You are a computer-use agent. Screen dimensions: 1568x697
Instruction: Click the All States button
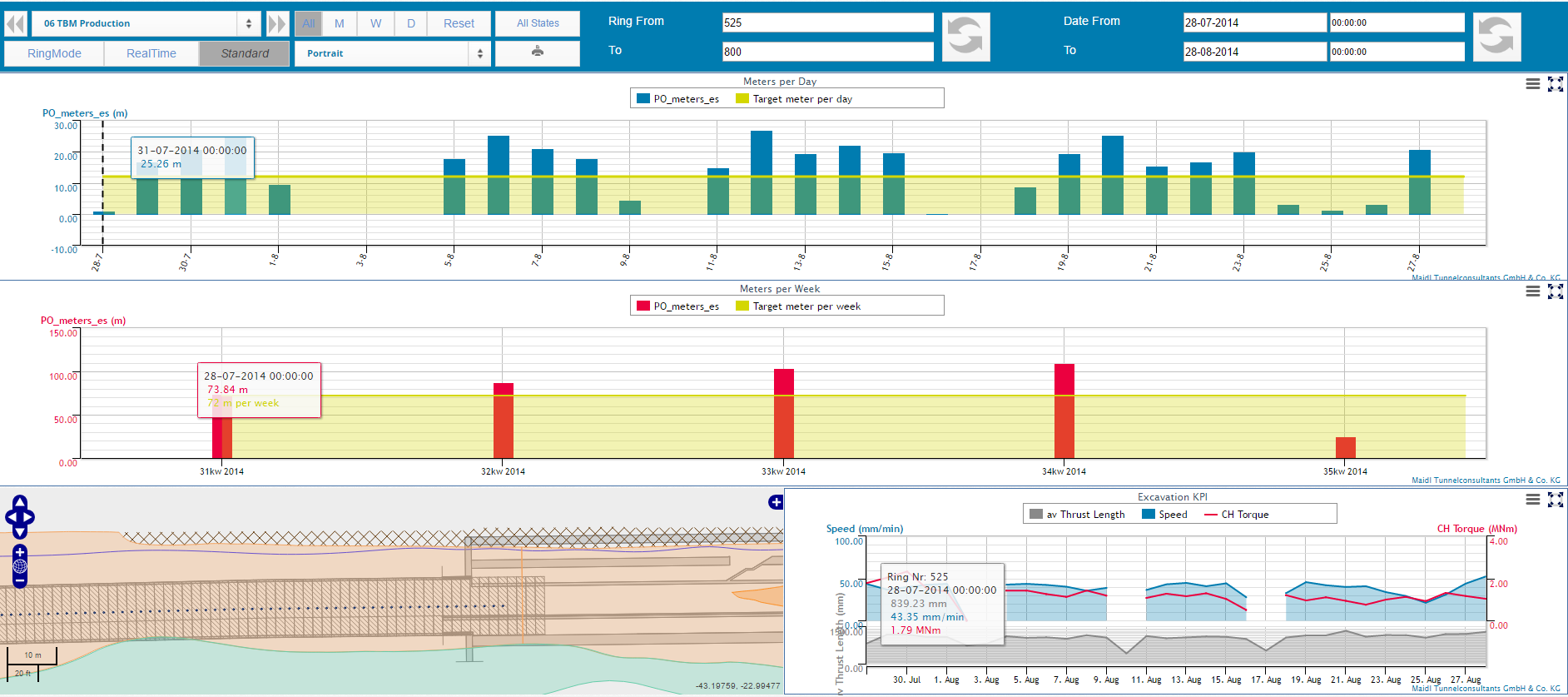coord(538,23)
